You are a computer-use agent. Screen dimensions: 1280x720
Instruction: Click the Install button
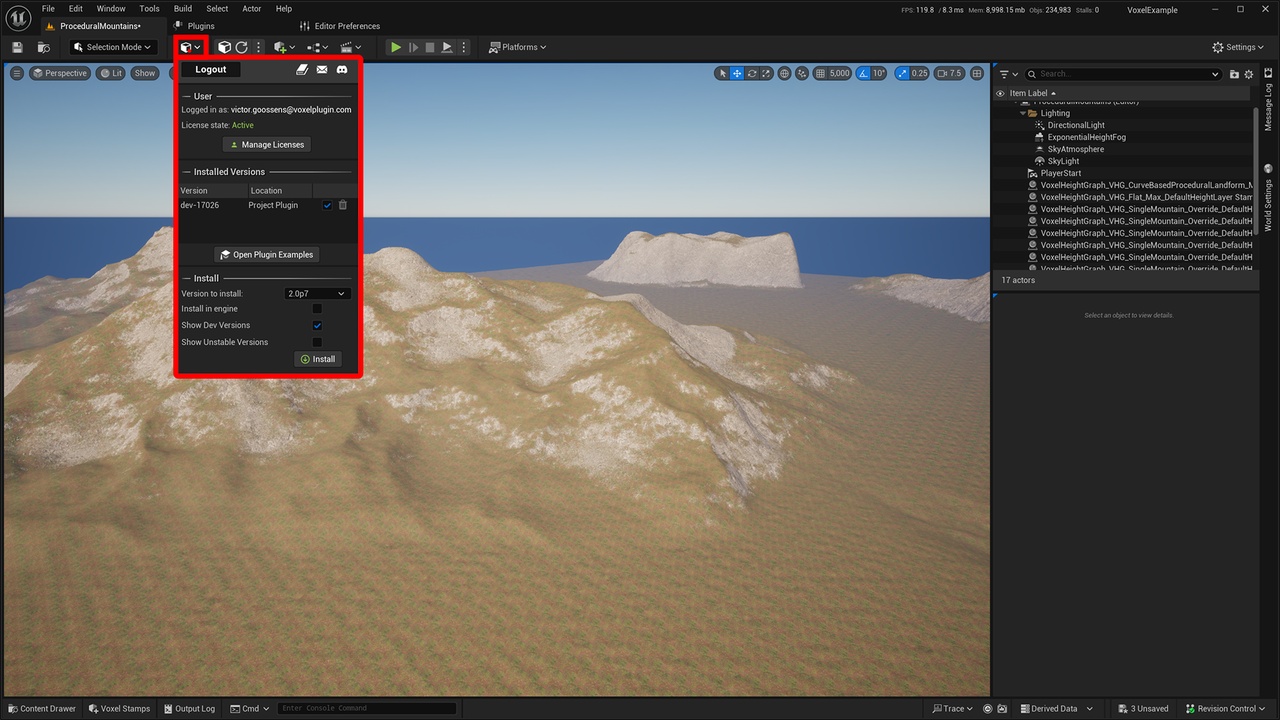click(x=317, y=359)
